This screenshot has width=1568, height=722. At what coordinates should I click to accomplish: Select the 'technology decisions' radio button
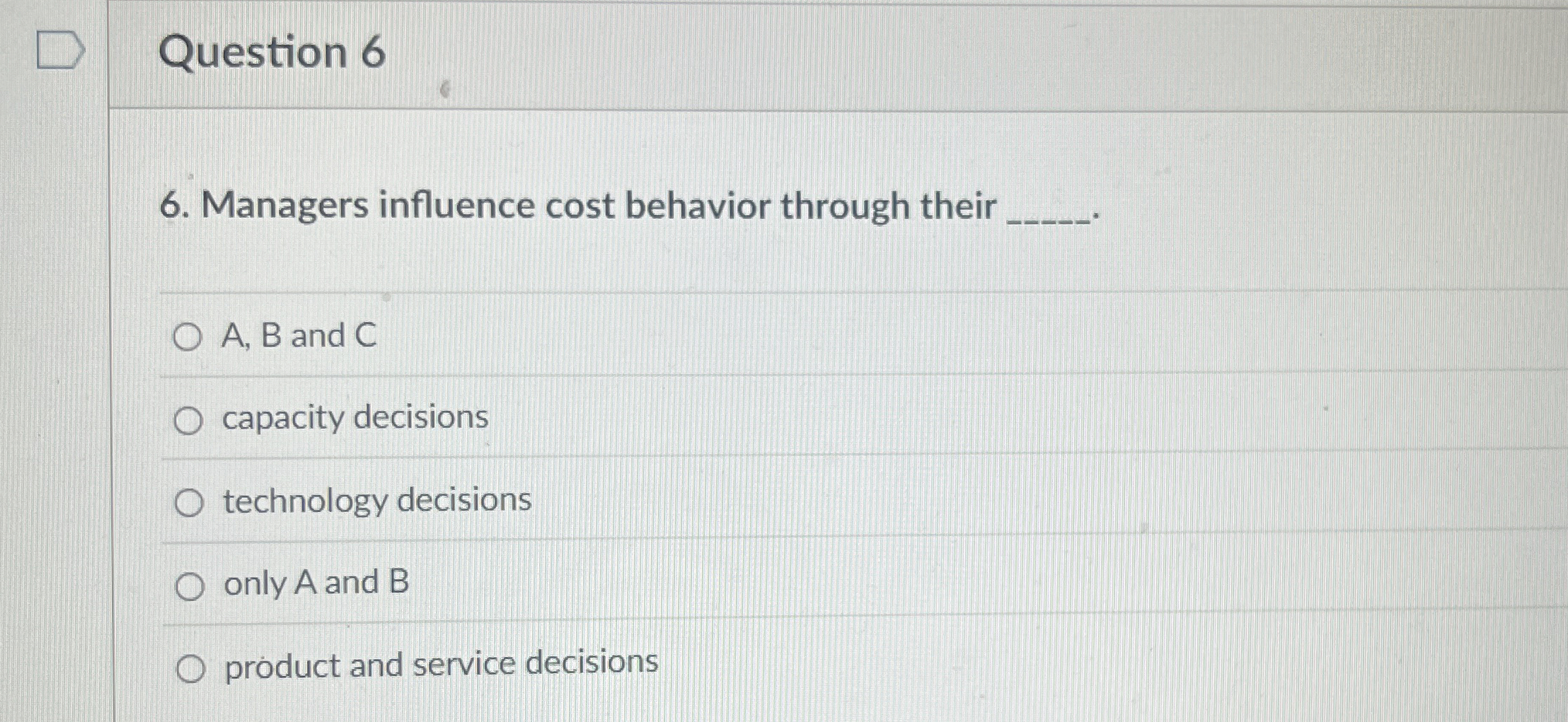coord(189,502)
